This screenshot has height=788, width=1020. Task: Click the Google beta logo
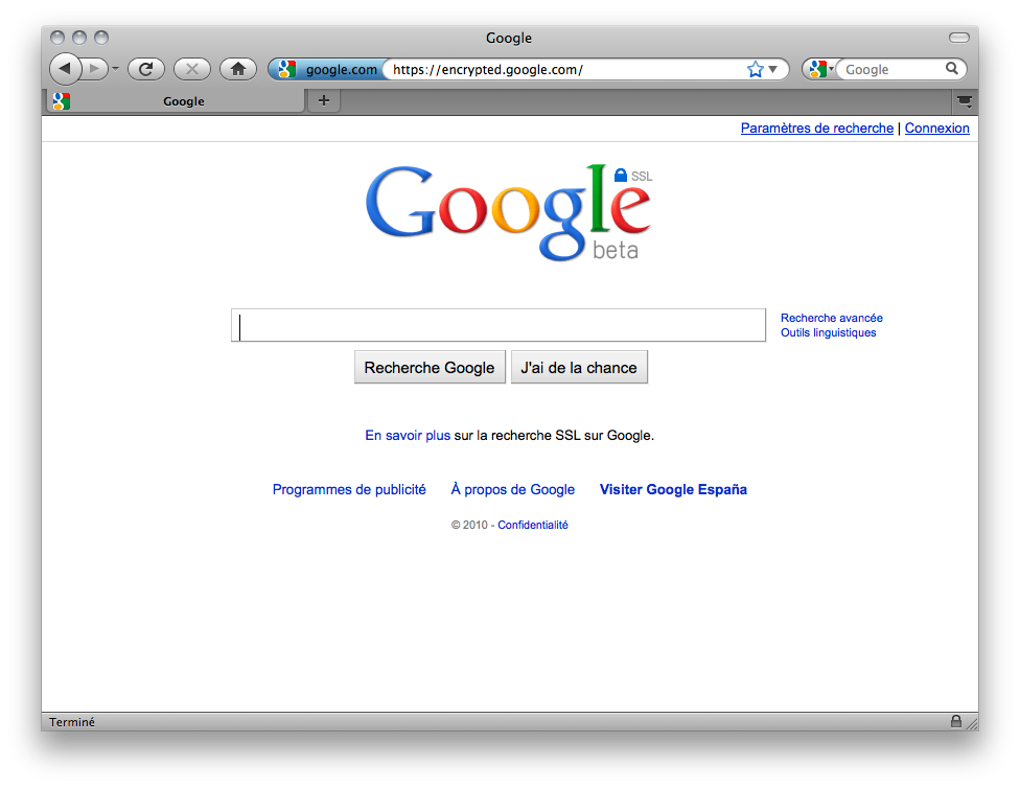point(508,213)
